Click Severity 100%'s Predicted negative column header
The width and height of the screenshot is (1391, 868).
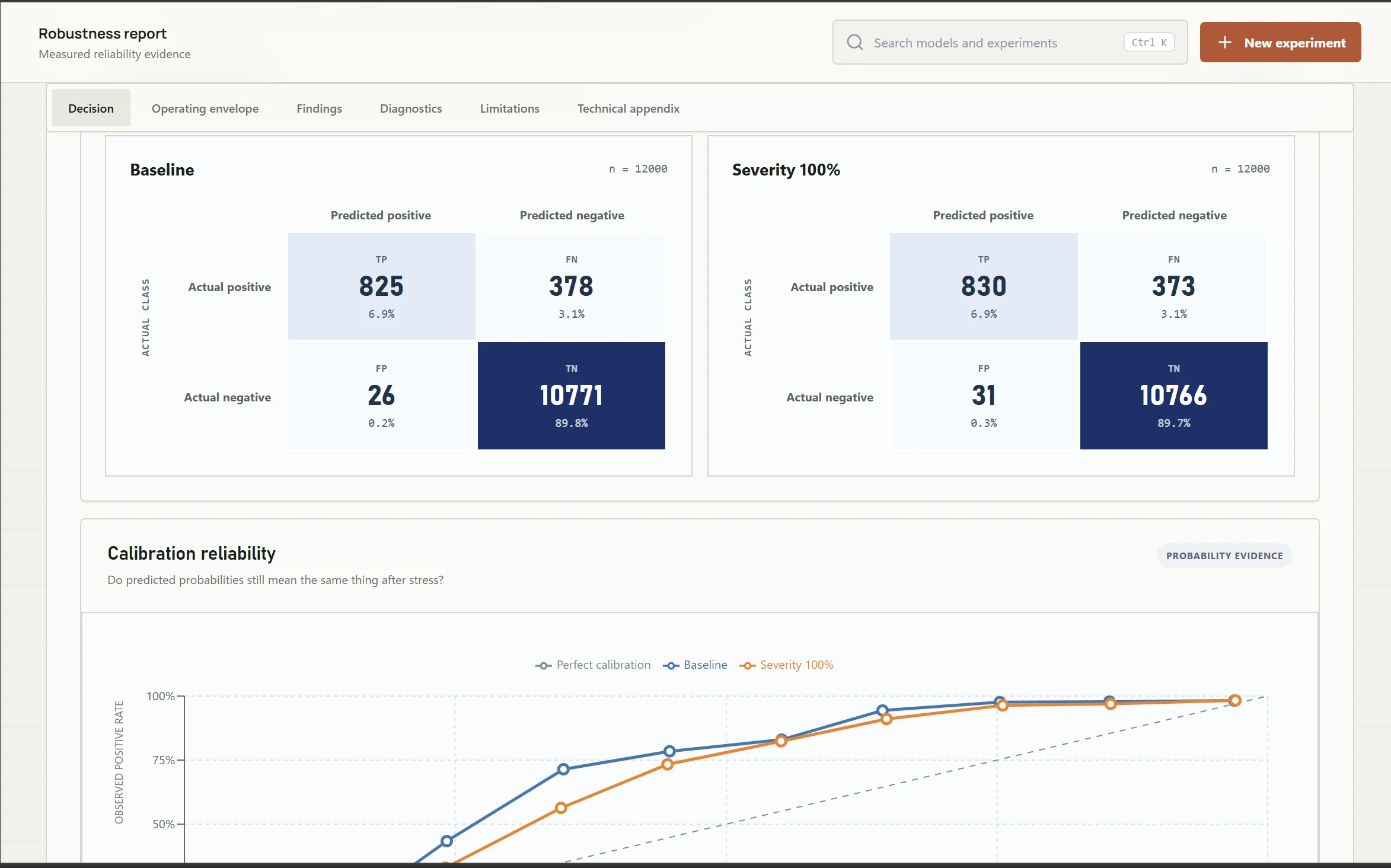coord(1175,215)
